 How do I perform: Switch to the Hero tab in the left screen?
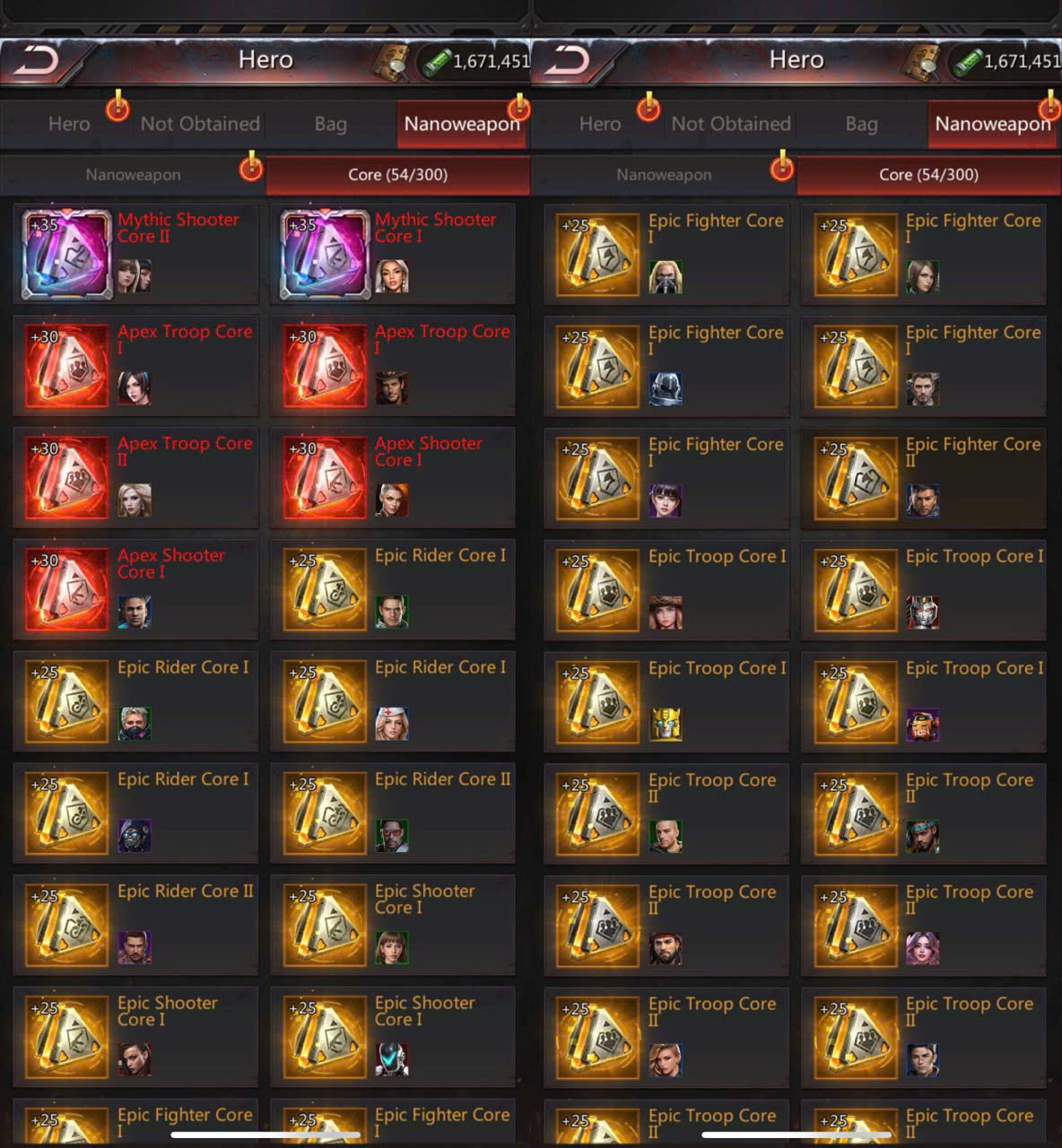click(x=69, y=124)
